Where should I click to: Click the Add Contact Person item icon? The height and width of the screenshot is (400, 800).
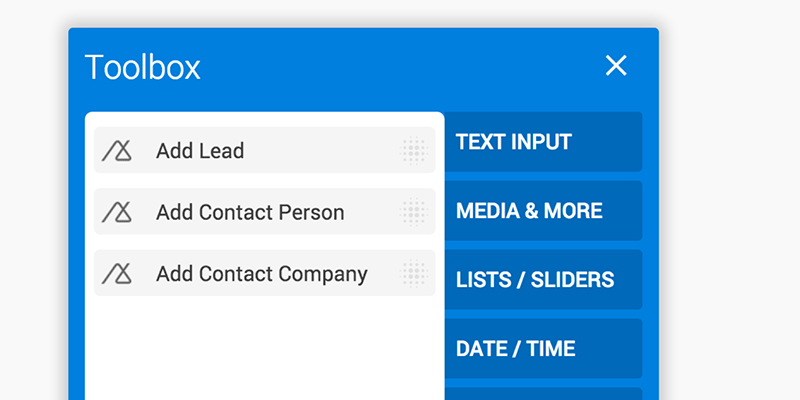point(117,212)
